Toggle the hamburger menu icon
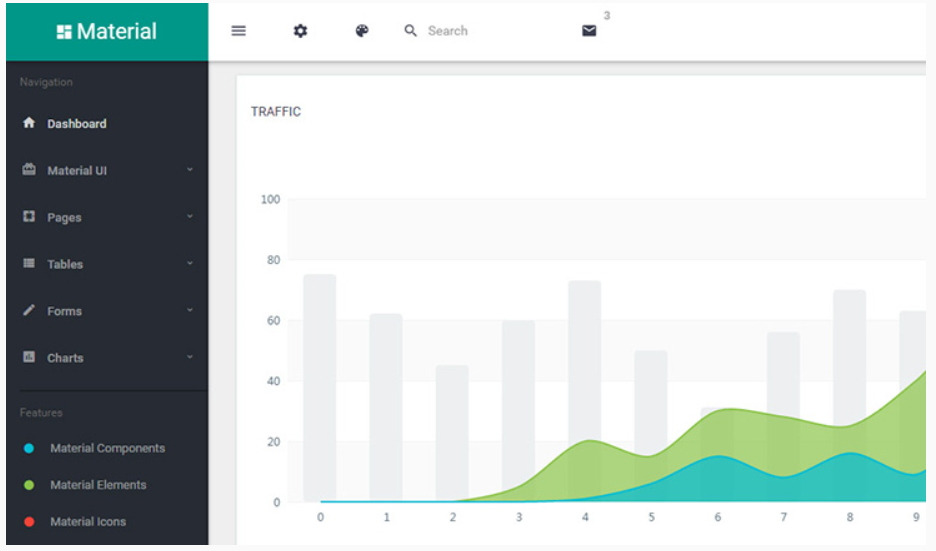The height and width of the screenshot is (551, 936). [239, 30]
